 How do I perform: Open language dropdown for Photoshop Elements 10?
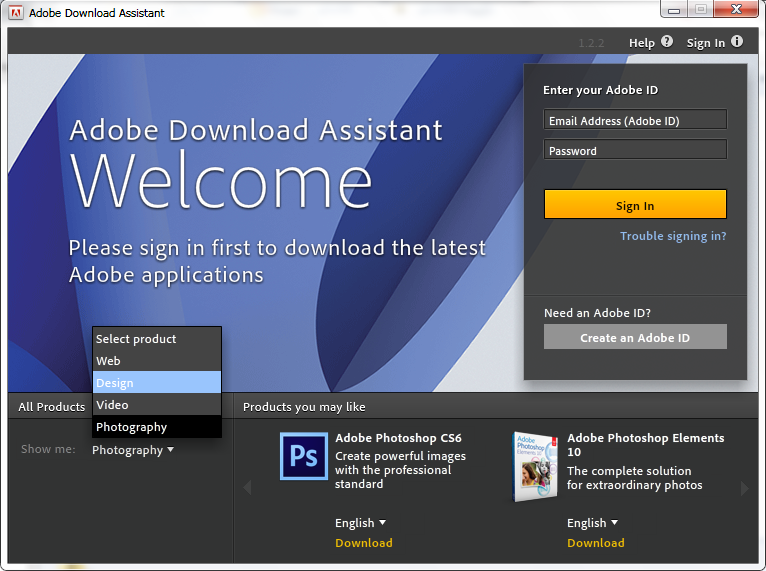pyautogui.click(x=592, y=523)
